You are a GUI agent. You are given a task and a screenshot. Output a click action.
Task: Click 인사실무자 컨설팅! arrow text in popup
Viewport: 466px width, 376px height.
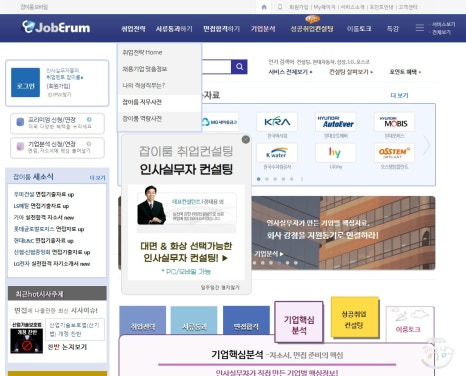click(x=186, y=258)
